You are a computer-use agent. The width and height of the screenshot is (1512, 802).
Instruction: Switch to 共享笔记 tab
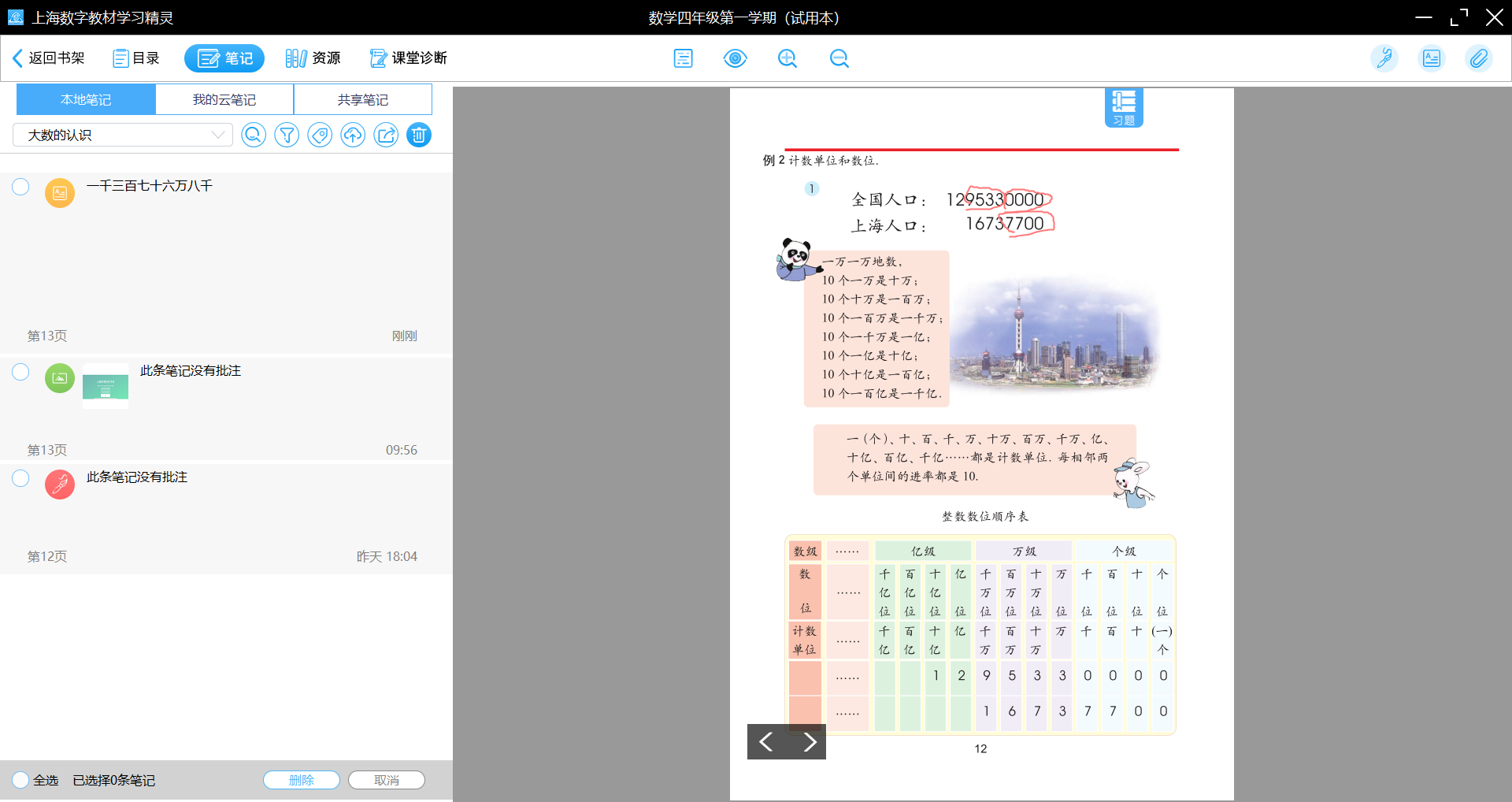(362, 100)
